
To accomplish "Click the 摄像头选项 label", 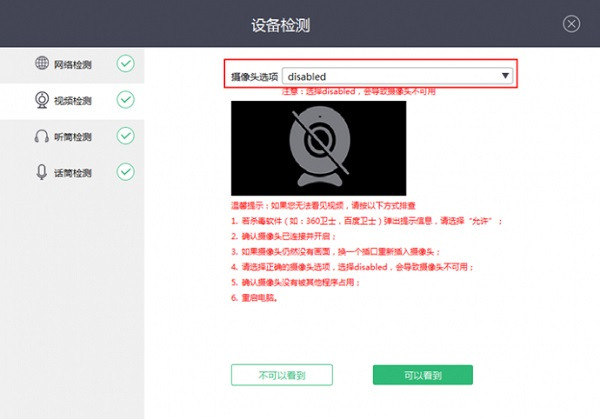I will click(x=255, y=76).
